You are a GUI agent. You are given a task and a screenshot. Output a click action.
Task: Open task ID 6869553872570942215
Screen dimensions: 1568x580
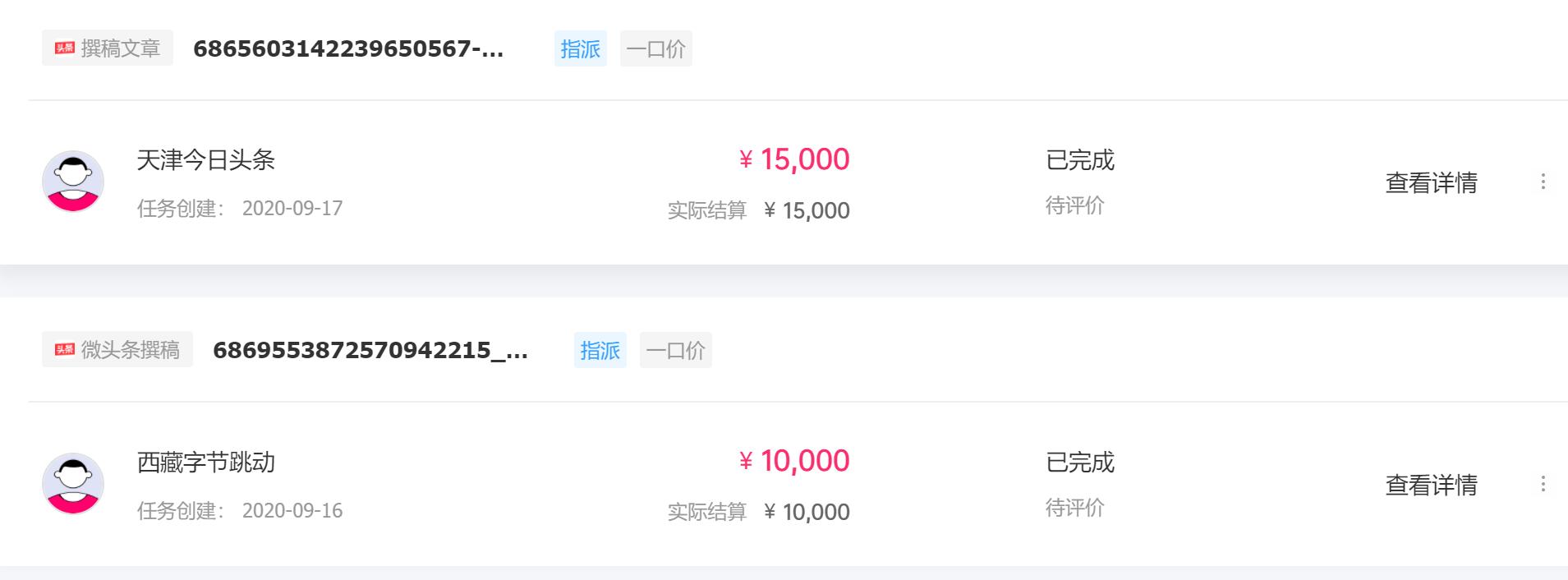pos(370,350)
